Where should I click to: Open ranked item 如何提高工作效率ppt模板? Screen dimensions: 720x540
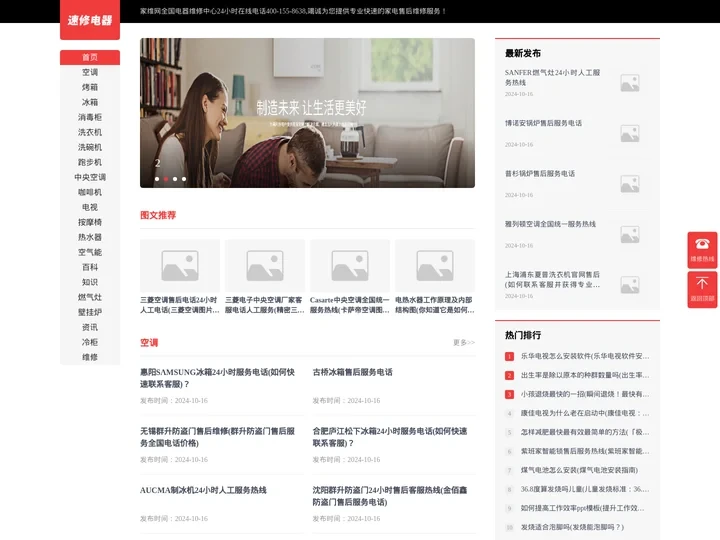pyautogui.click(x=582, y=508)
